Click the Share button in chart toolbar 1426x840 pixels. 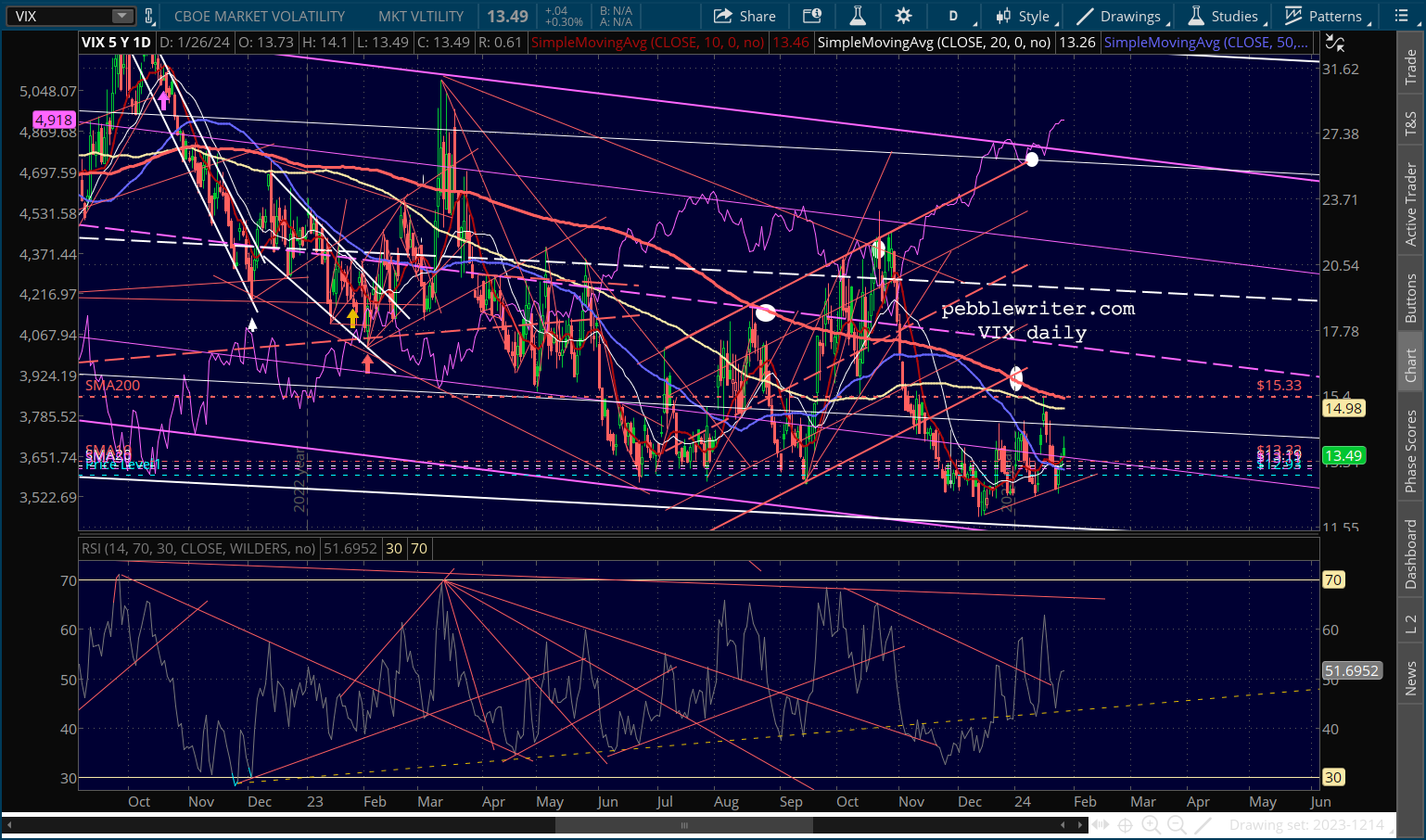point(745,16)
